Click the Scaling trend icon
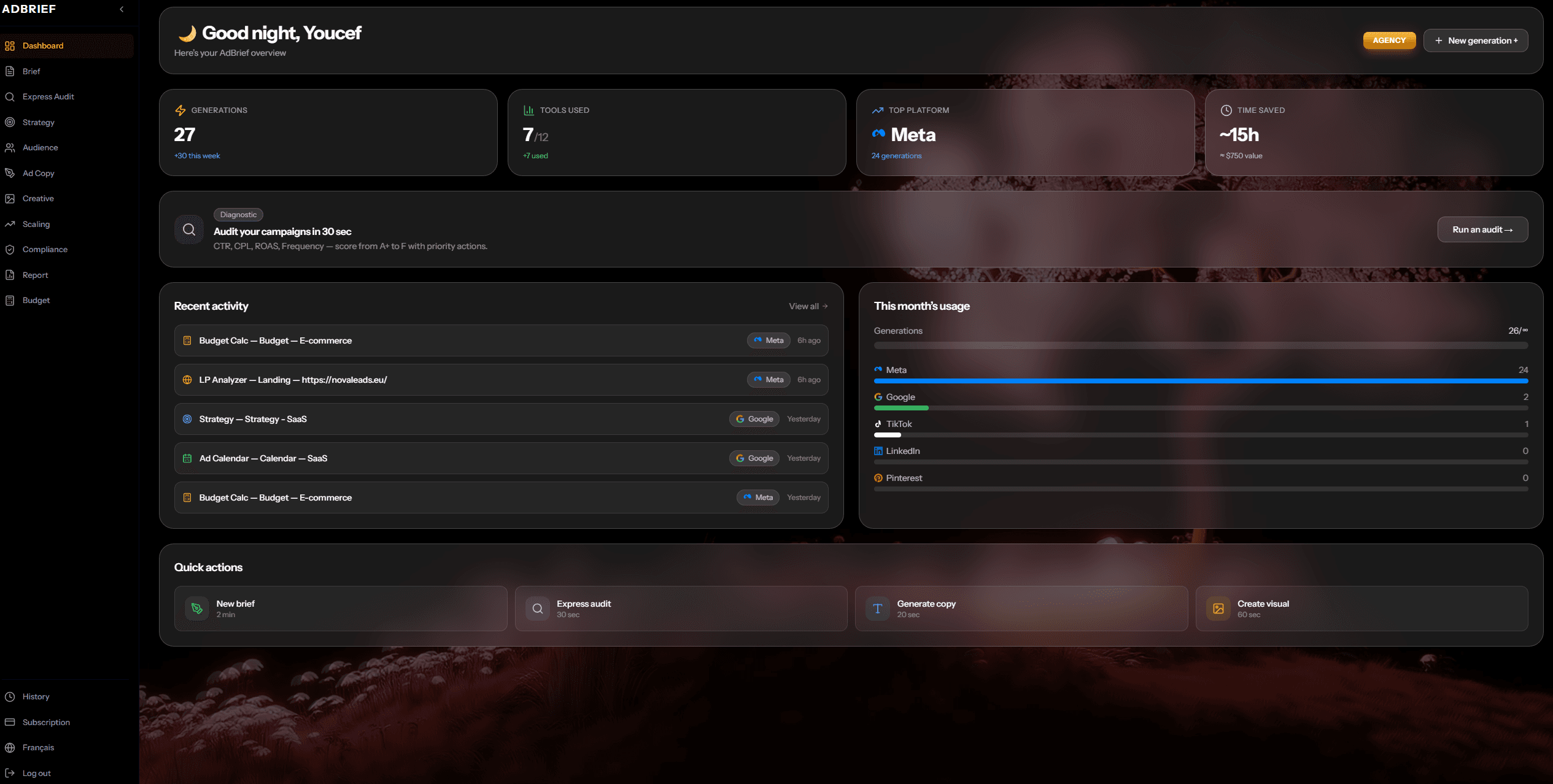 pyautogui.click(x=10, y=224)
